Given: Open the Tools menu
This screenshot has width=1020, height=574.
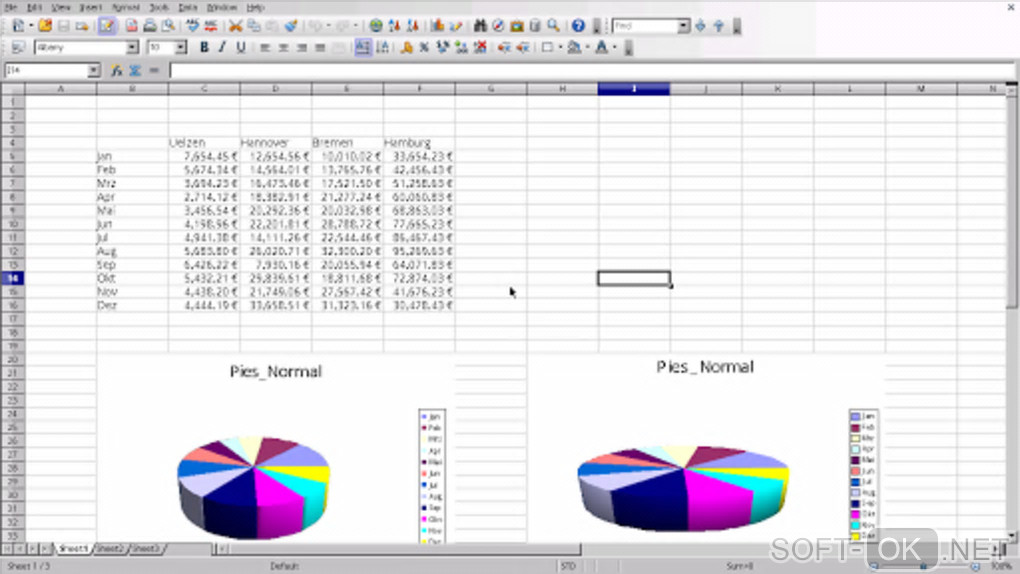Looking at the screenshot, I should tap(159, 7).
